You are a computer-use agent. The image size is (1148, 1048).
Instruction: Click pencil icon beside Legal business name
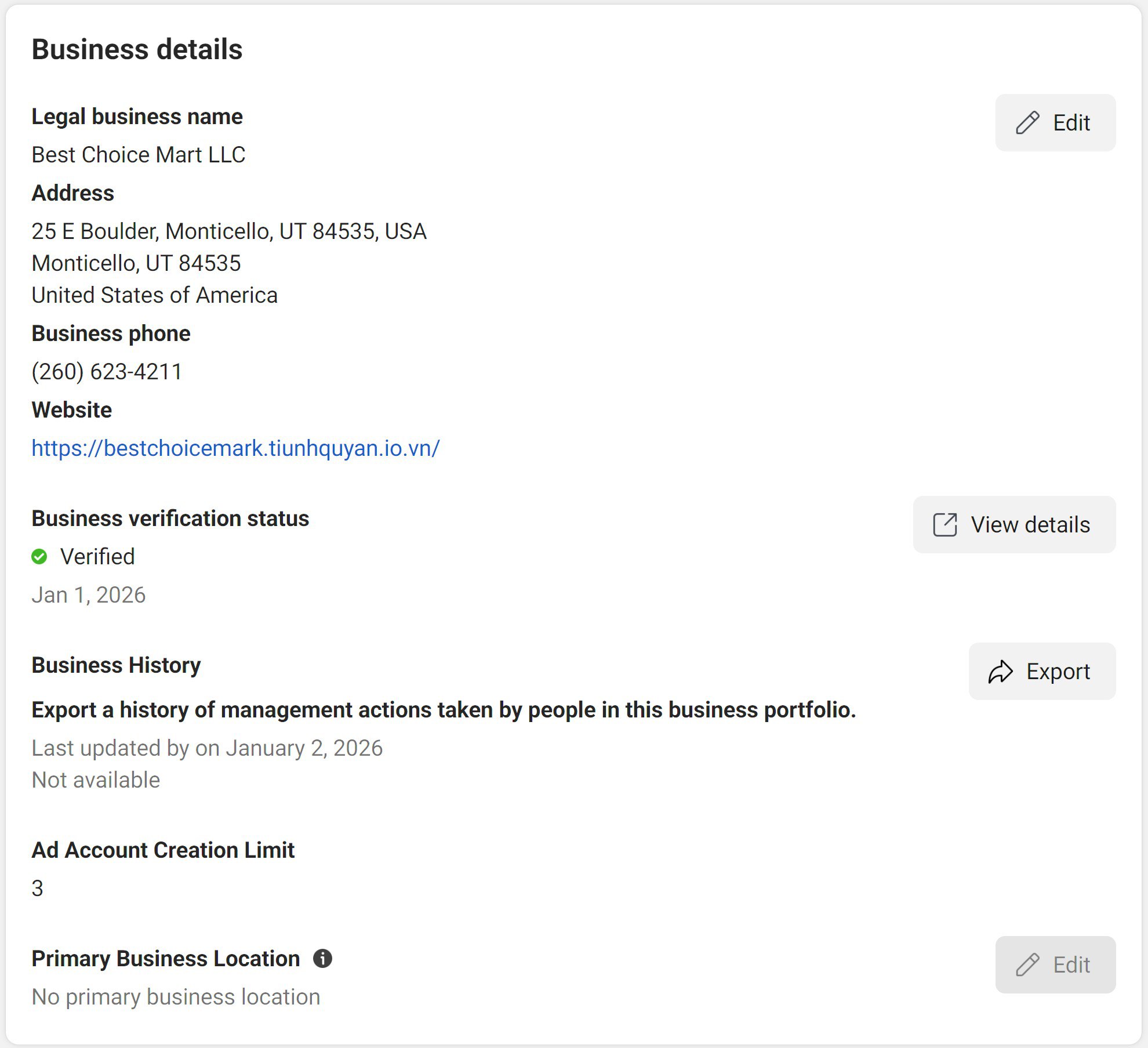point(1027,123)
